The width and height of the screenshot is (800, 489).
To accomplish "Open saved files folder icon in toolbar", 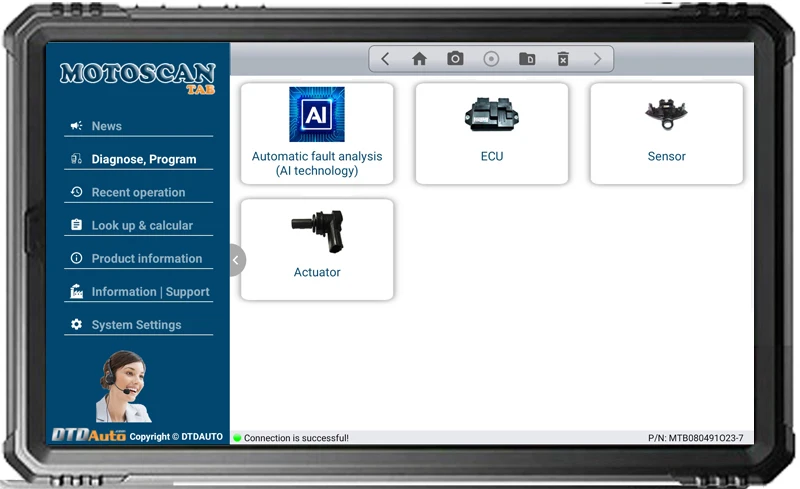I will coord(527,59).
